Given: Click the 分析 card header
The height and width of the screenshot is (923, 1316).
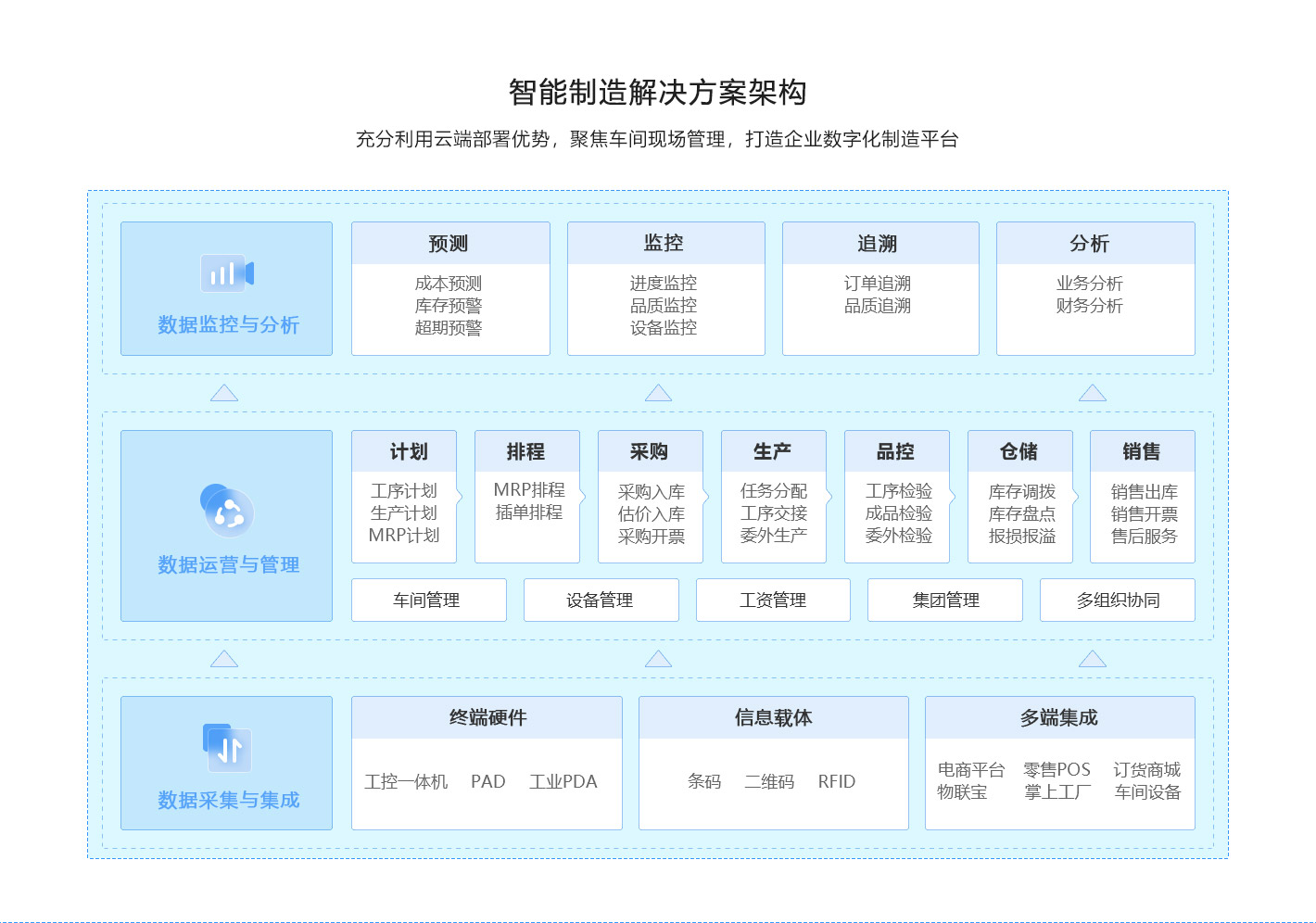Looking at the screenshot, I should (1095, 243).
